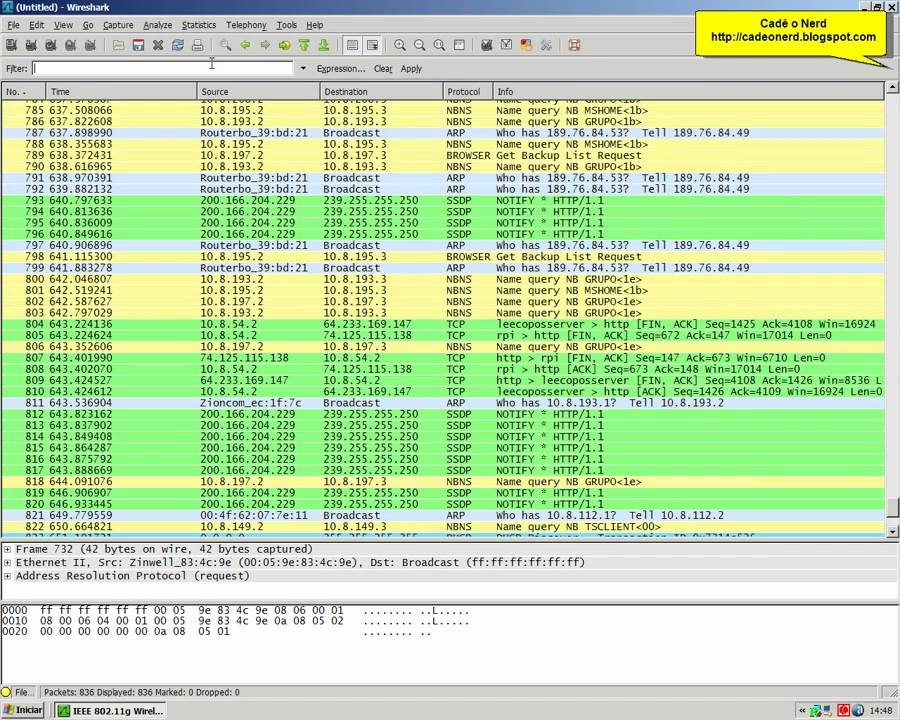Jump to last packet icon
Screen dimensions: 900x720
324,45
